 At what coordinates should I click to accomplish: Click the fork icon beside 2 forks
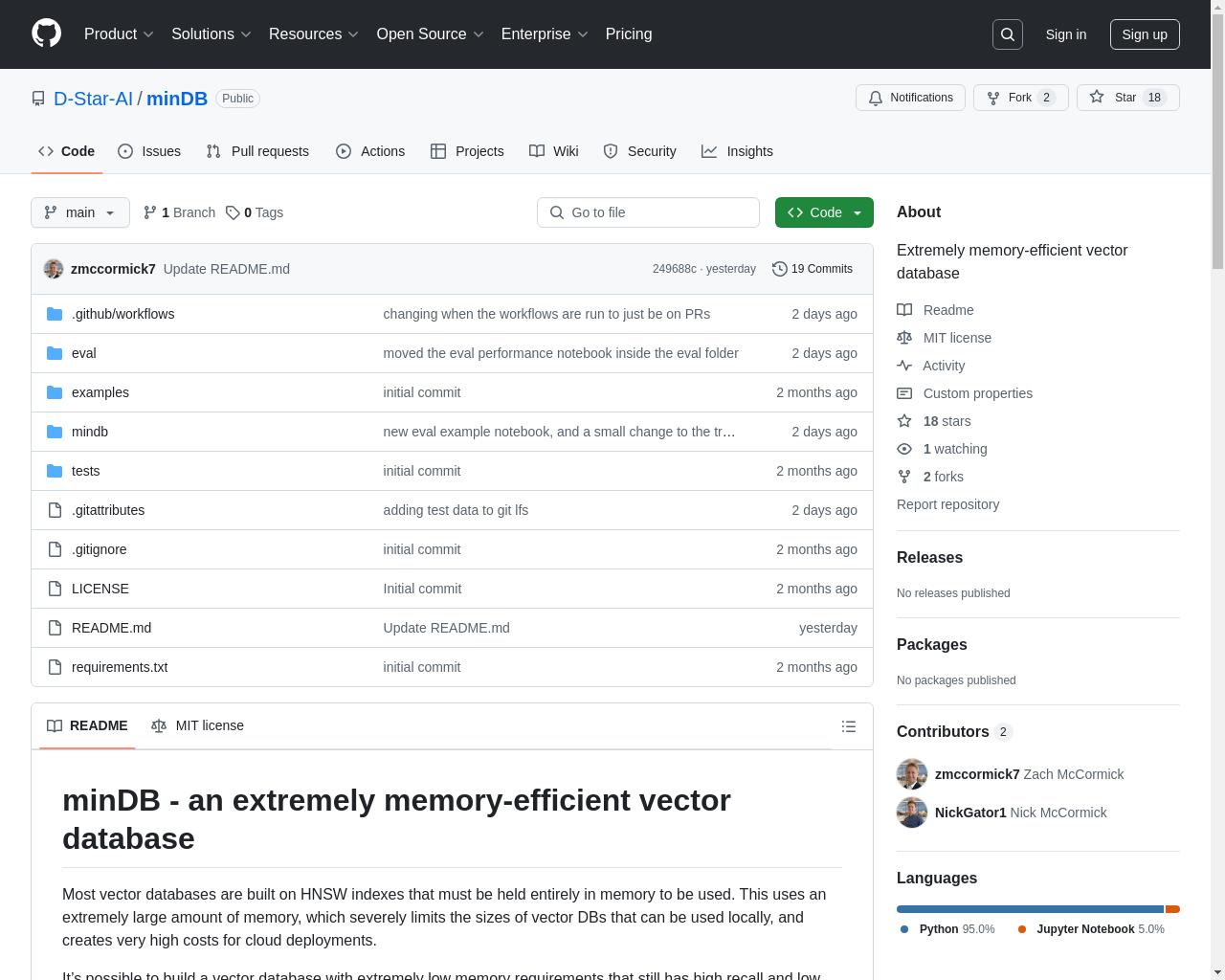[x=904, y=477]
